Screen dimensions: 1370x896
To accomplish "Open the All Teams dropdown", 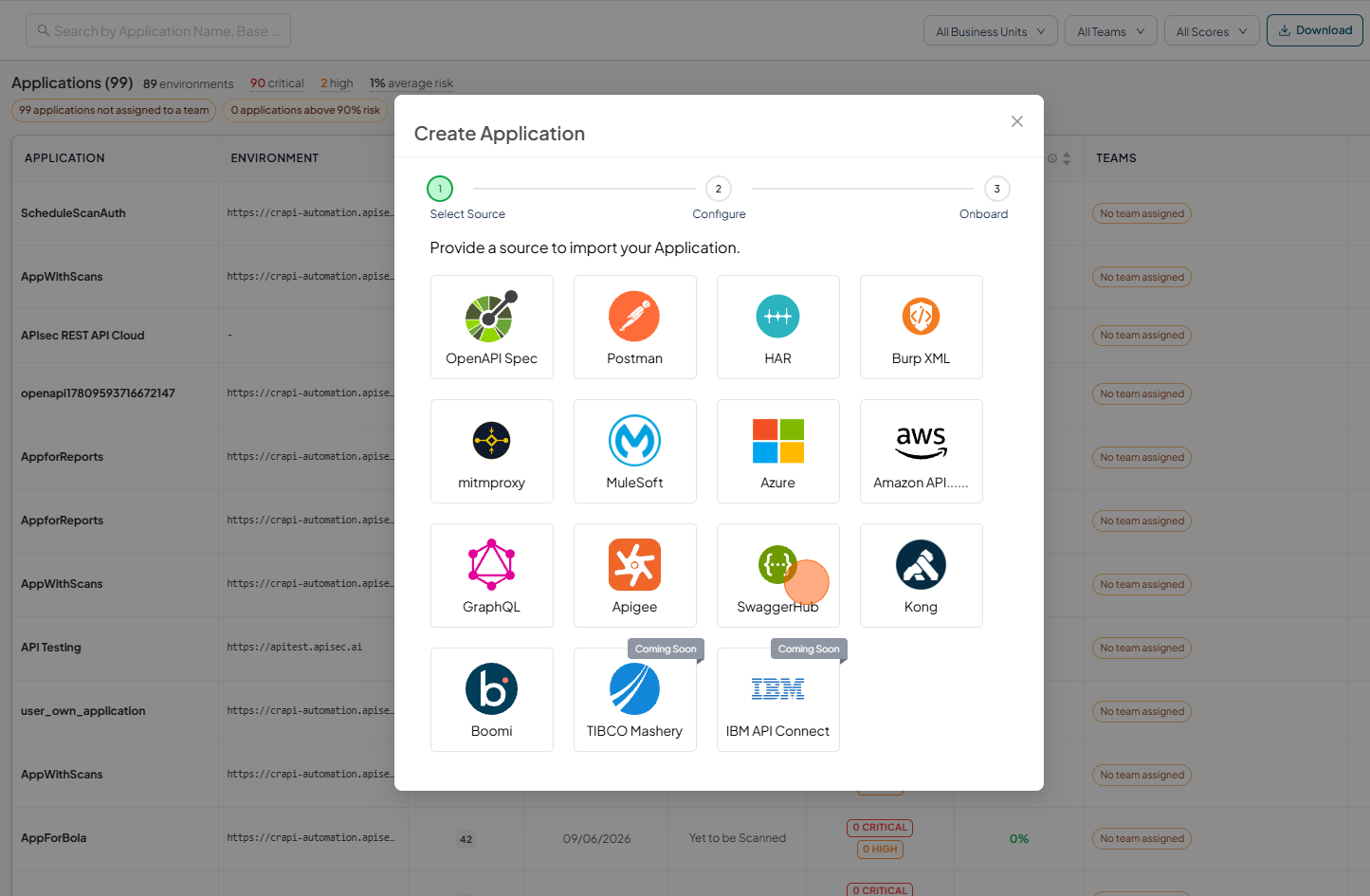I will 1110,31.
